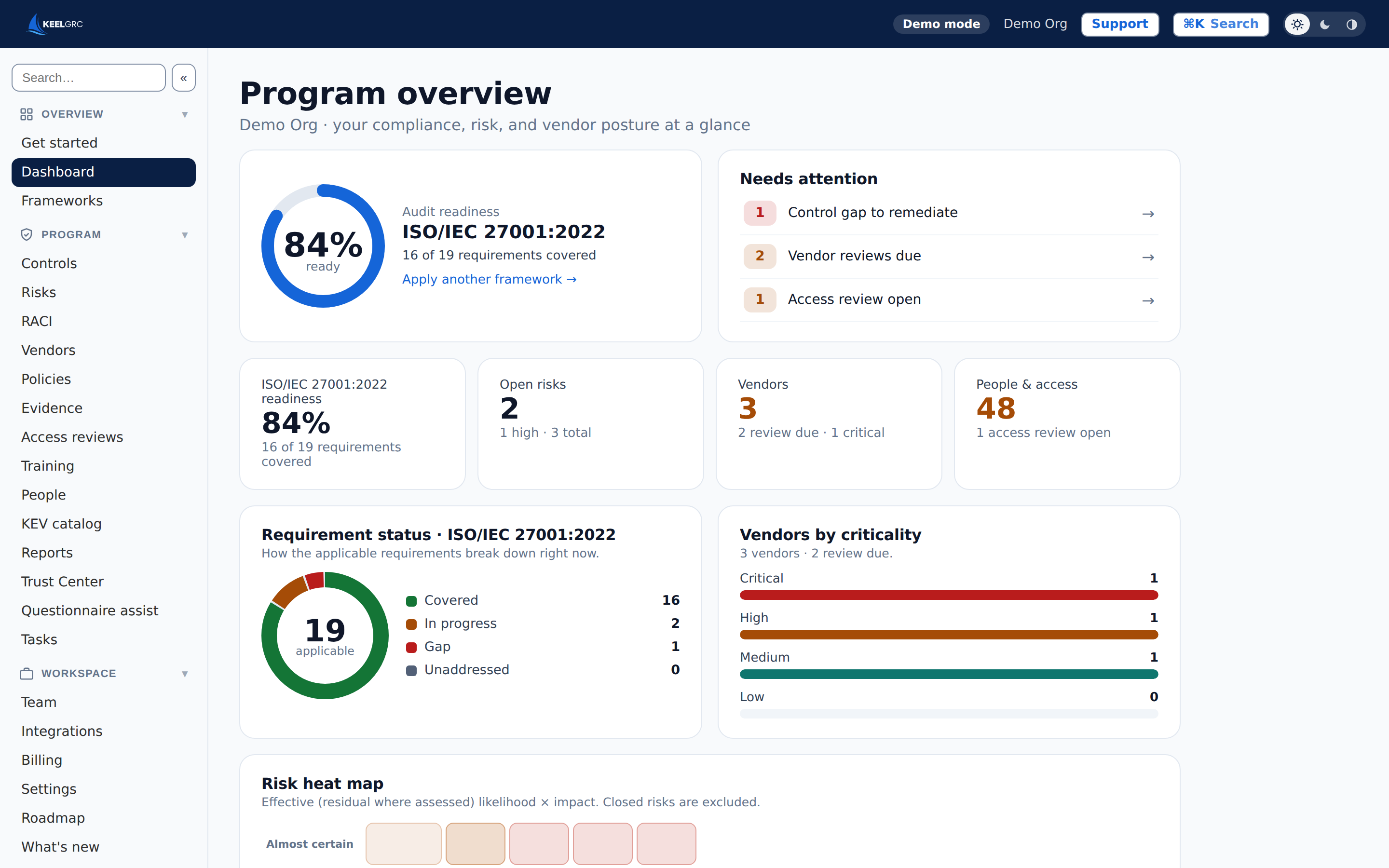Click arrow next to Vendor reviews due
Image resolution: width=1389 pixels, height=868 pixels.
click(1148, 257)
